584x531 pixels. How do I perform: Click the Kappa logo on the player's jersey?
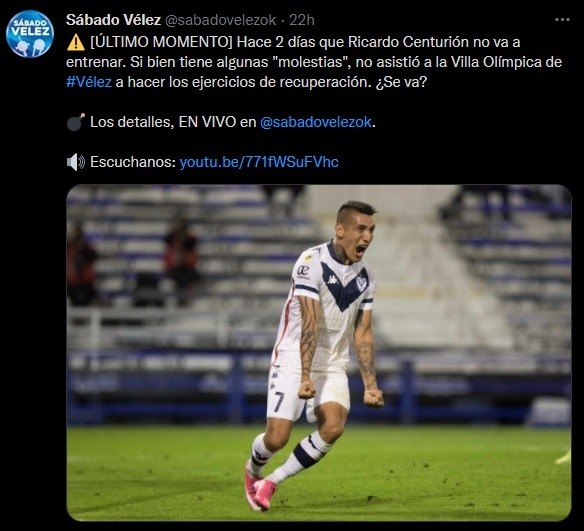point(332,279)
